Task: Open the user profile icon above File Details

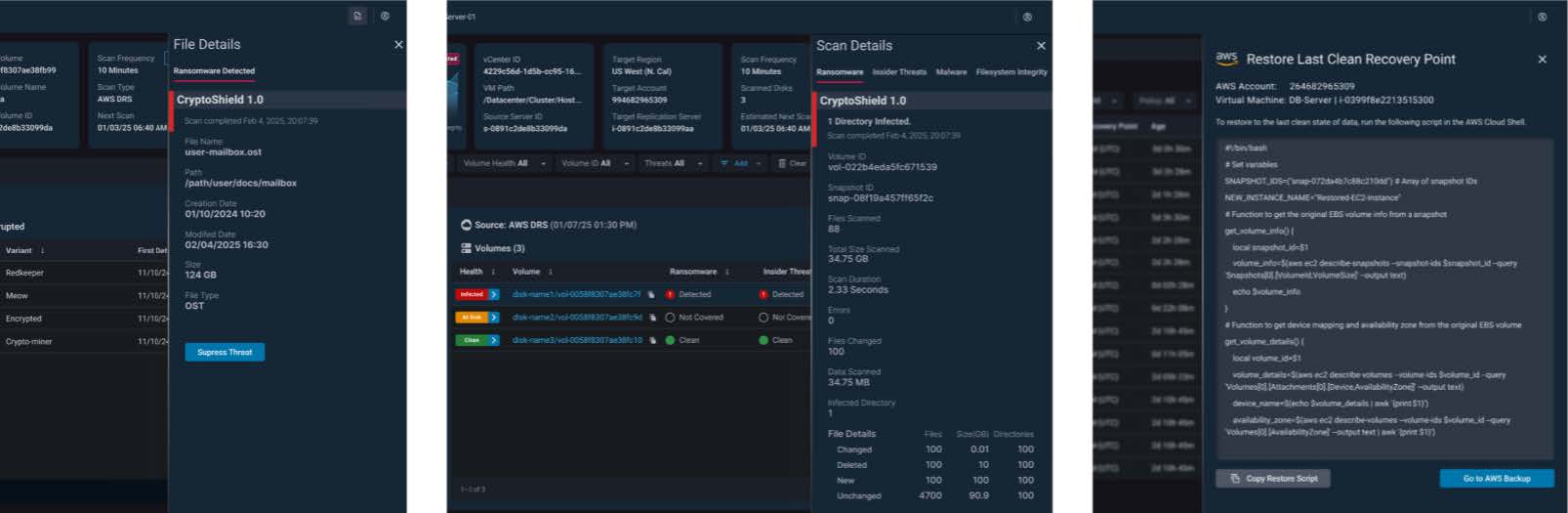Action: tap(385, 16)
